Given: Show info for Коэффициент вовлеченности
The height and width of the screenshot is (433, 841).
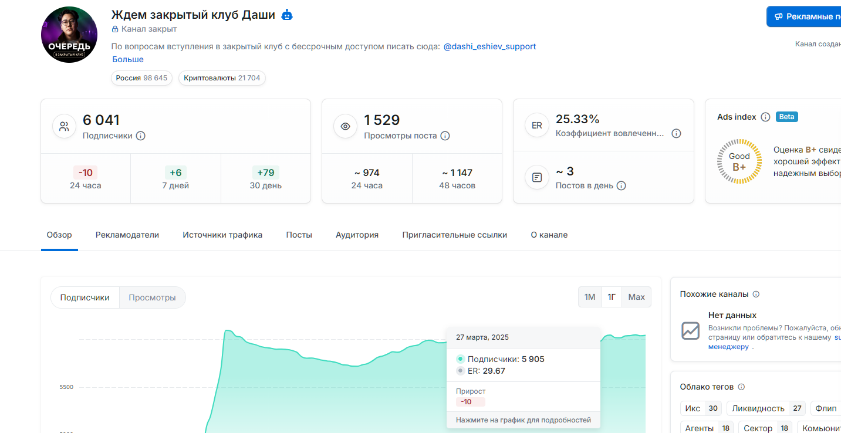Looking at the screenshot, I should click(x=676, y=133).
